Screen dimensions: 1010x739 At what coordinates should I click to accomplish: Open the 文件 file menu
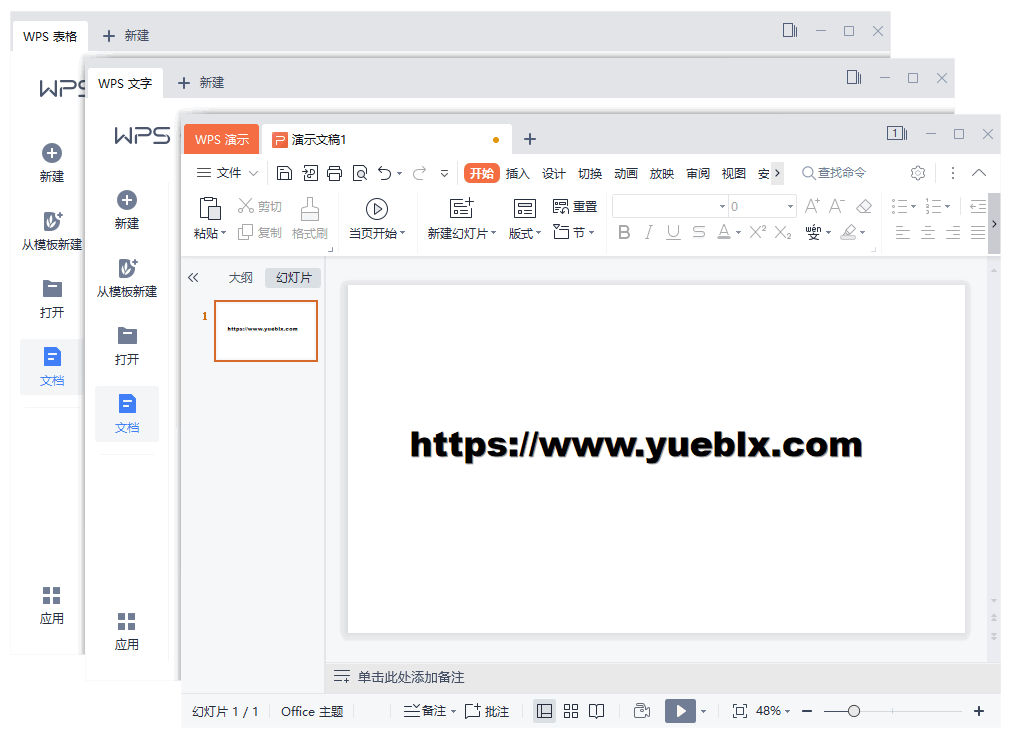228,173
